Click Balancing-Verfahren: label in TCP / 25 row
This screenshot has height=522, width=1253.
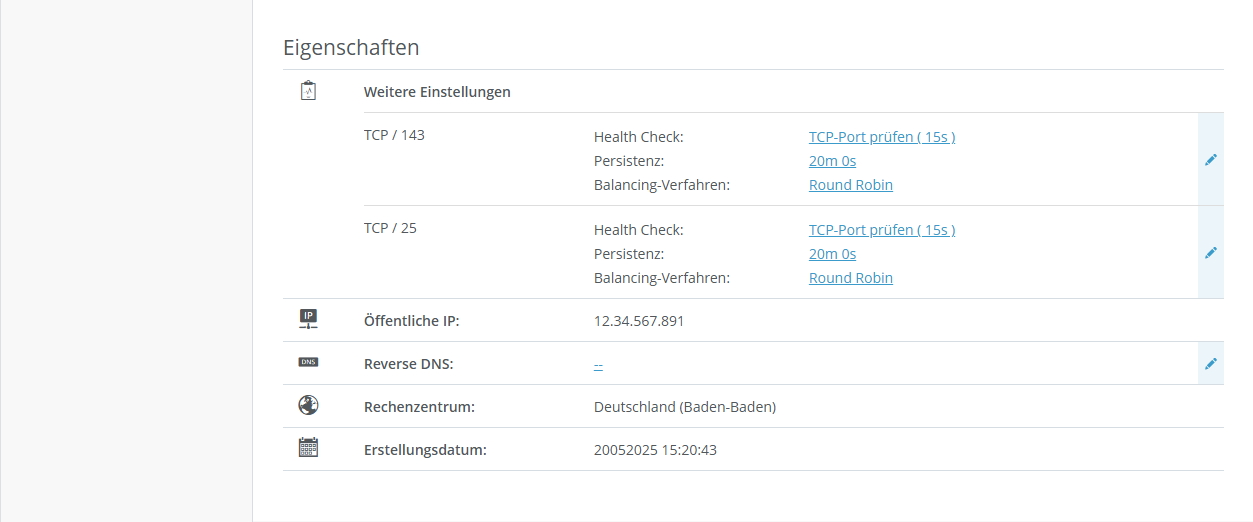662,278
